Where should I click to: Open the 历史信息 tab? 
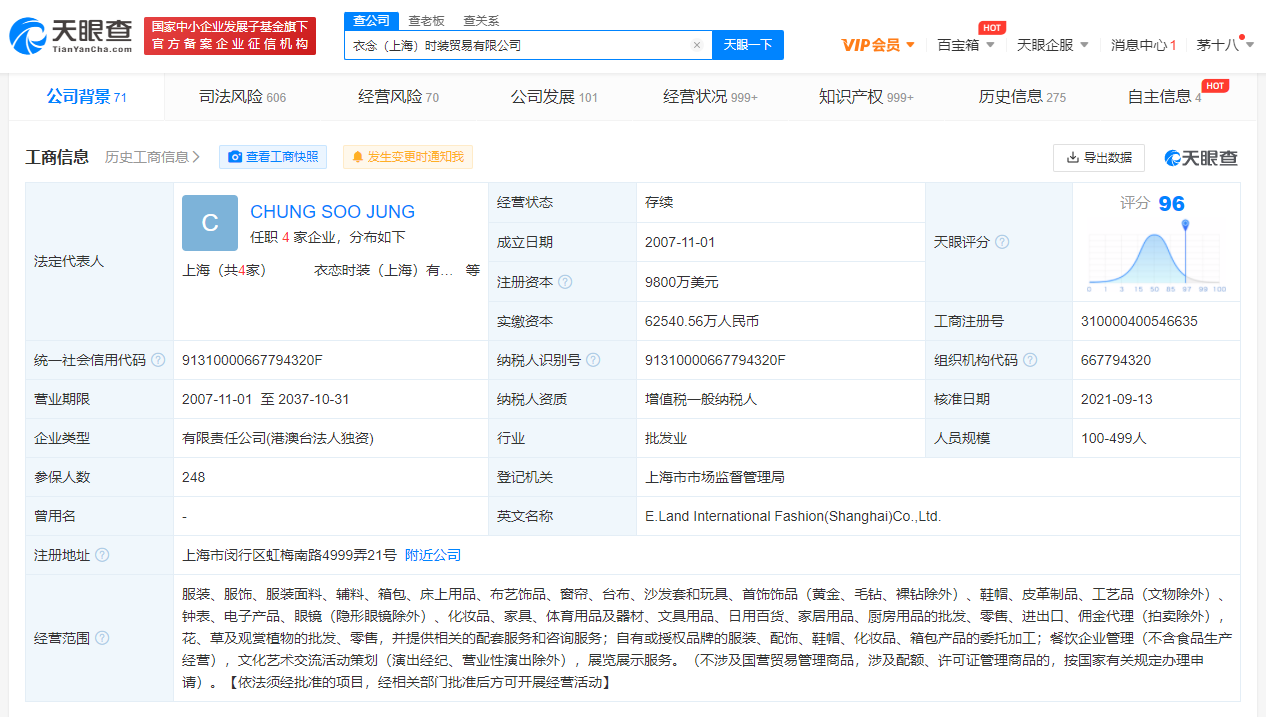(1022, 97)
